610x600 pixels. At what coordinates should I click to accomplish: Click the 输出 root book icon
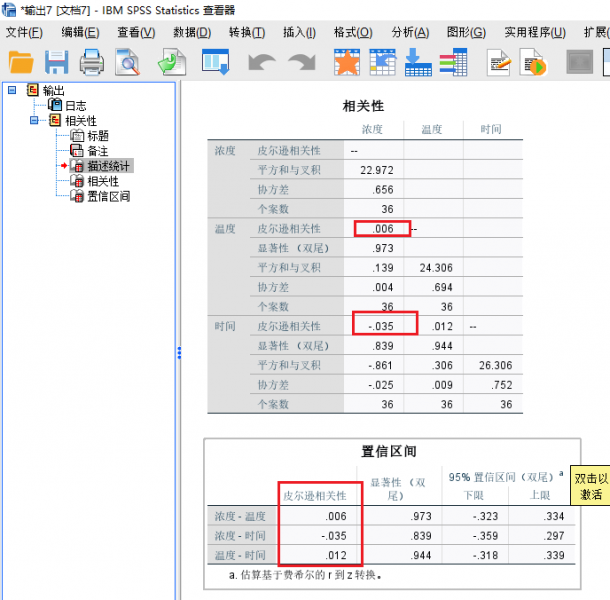pos(33,90)
